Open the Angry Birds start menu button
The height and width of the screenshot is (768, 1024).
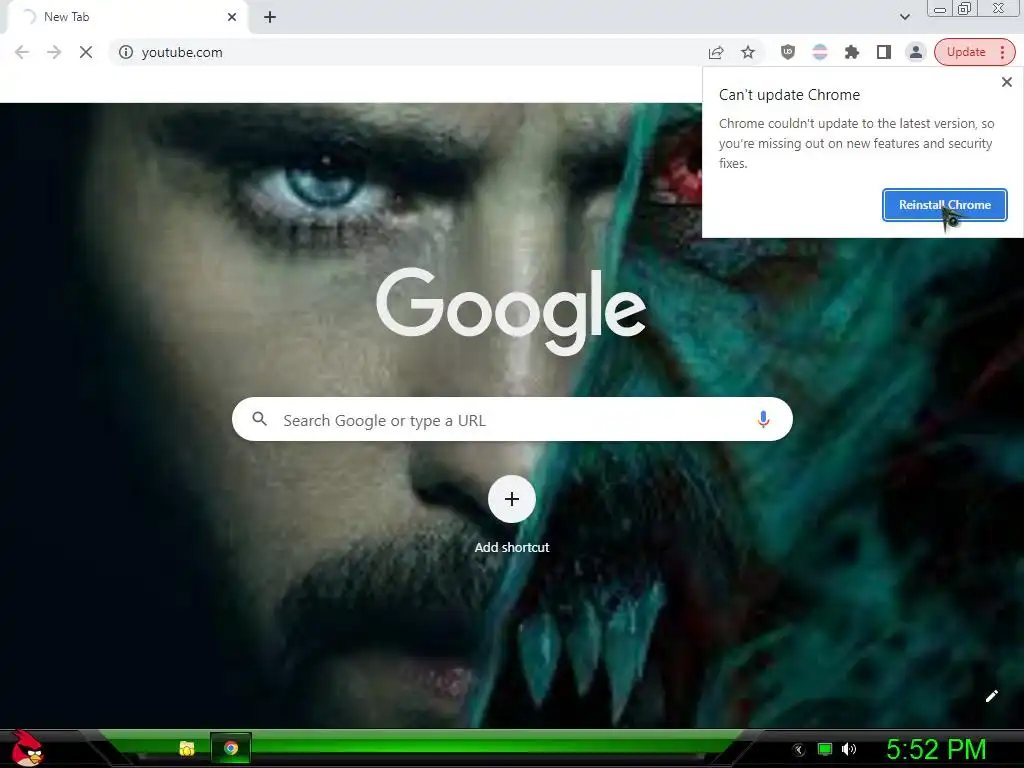(x=26, y=749)
